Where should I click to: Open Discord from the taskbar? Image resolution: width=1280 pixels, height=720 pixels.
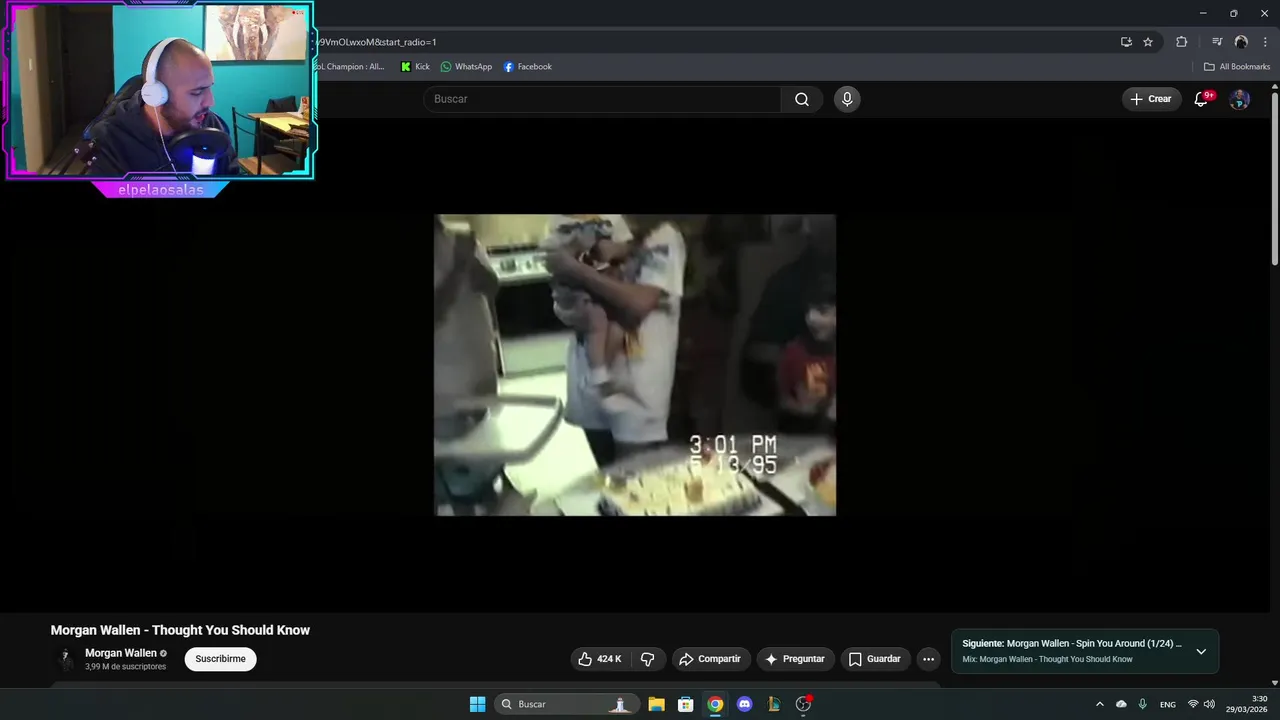pos(744,704)
